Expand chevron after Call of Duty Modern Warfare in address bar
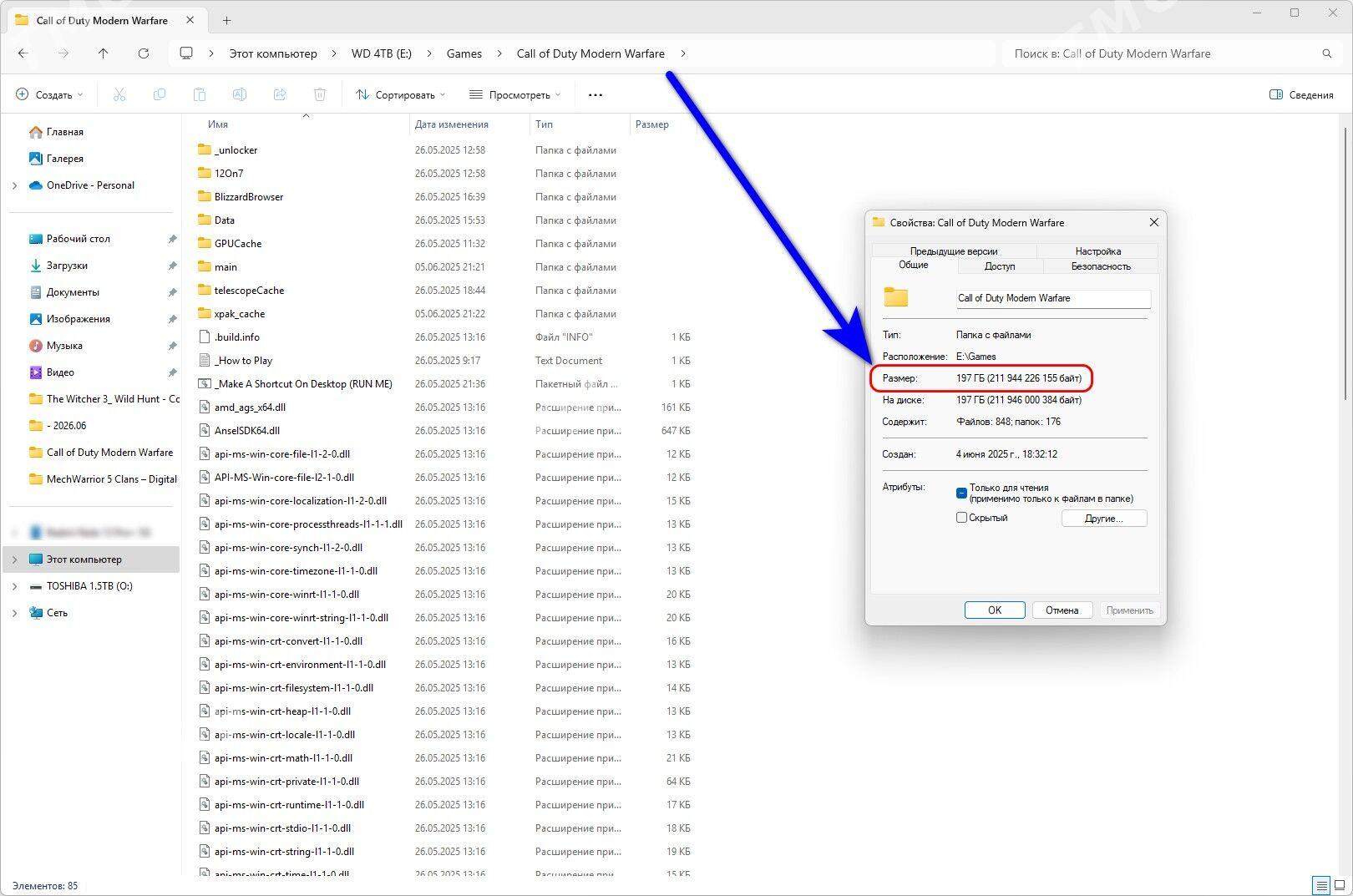 pyautogui.click(x=683, y=53)
